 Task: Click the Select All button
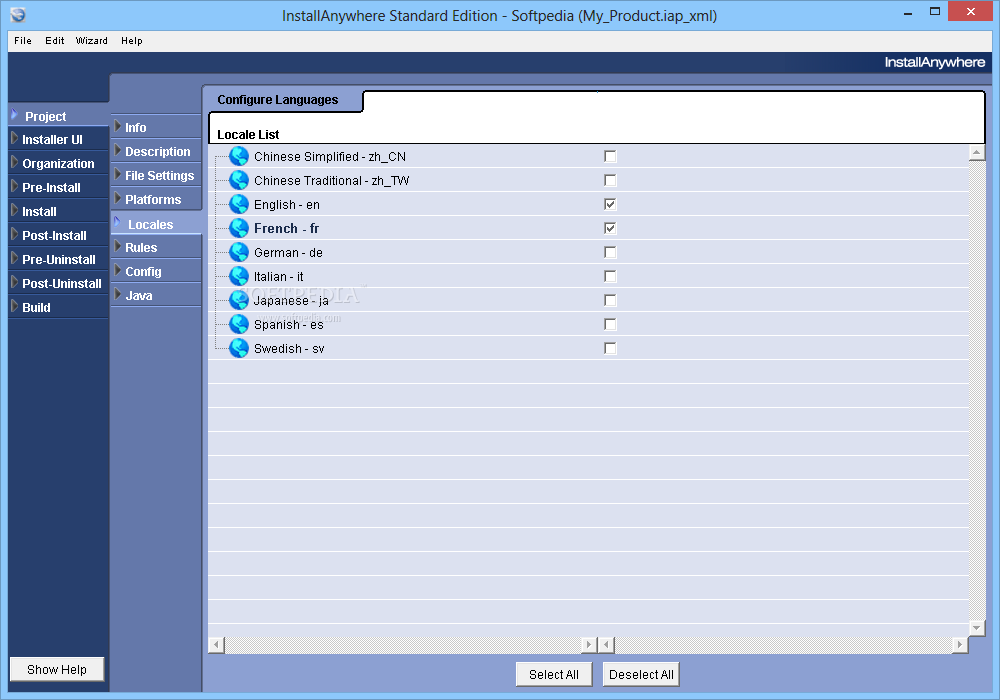(x=554, y=674)
